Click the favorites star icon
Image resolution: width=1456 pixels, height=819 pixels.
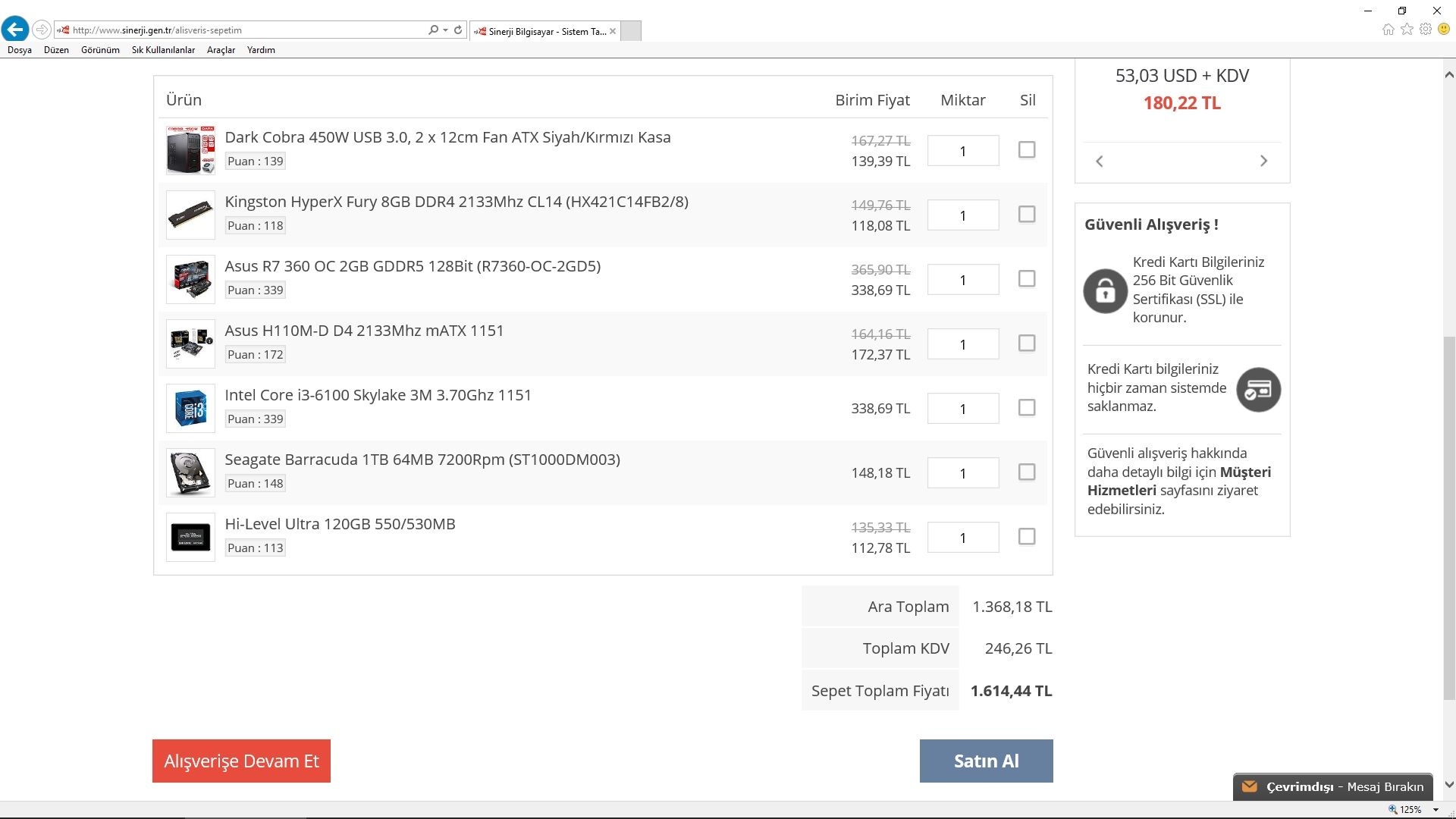[1407, 30]
